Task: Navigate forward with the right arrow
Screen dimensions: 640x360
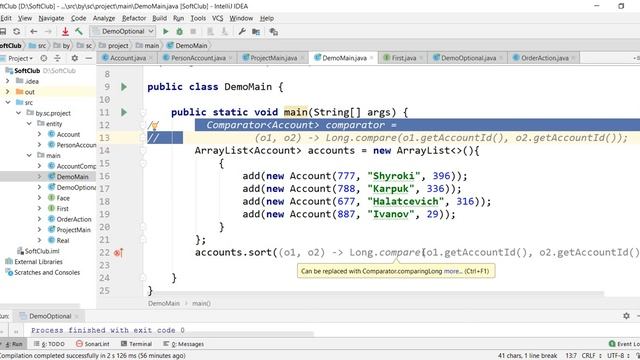Action: [x=48, y=31]
